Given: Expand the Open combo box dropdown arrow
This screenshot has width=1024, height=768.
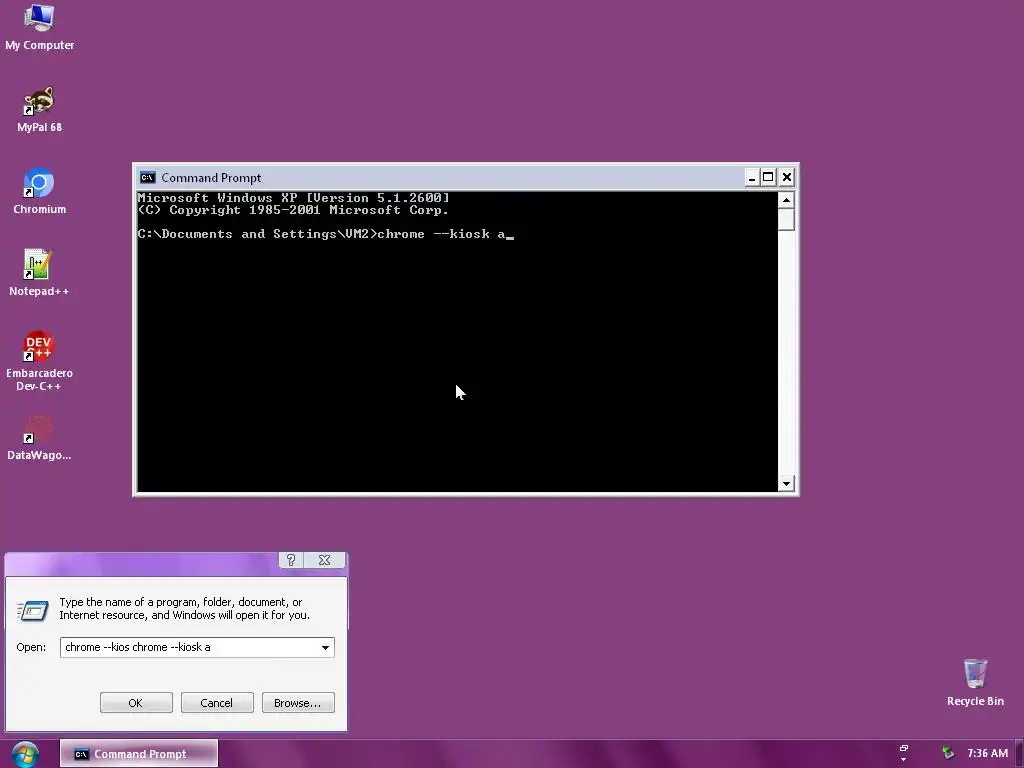Looking at the screenshot, I should 325,647.
